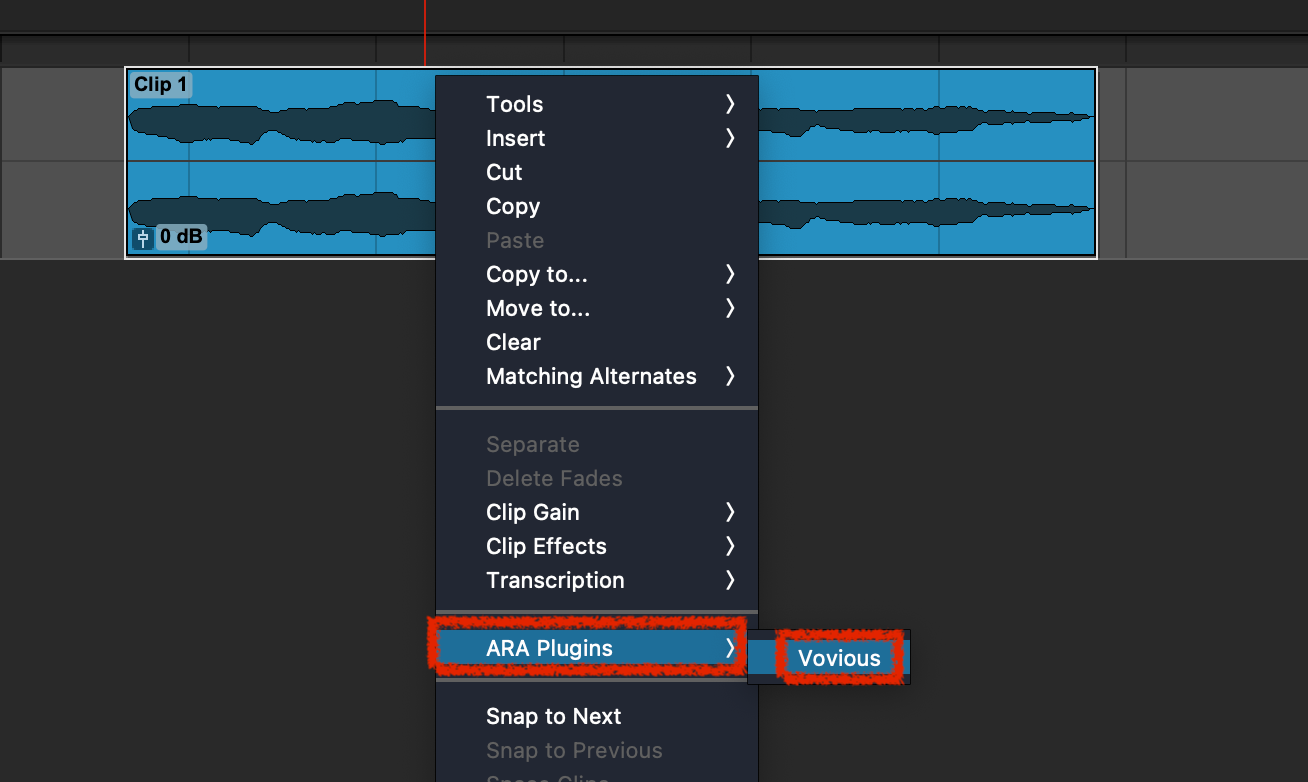Open the Transcription submenu
Image resolution: width=1308 pixels, height=782 pixels.
pyautogui.click(x=555, y=580)
